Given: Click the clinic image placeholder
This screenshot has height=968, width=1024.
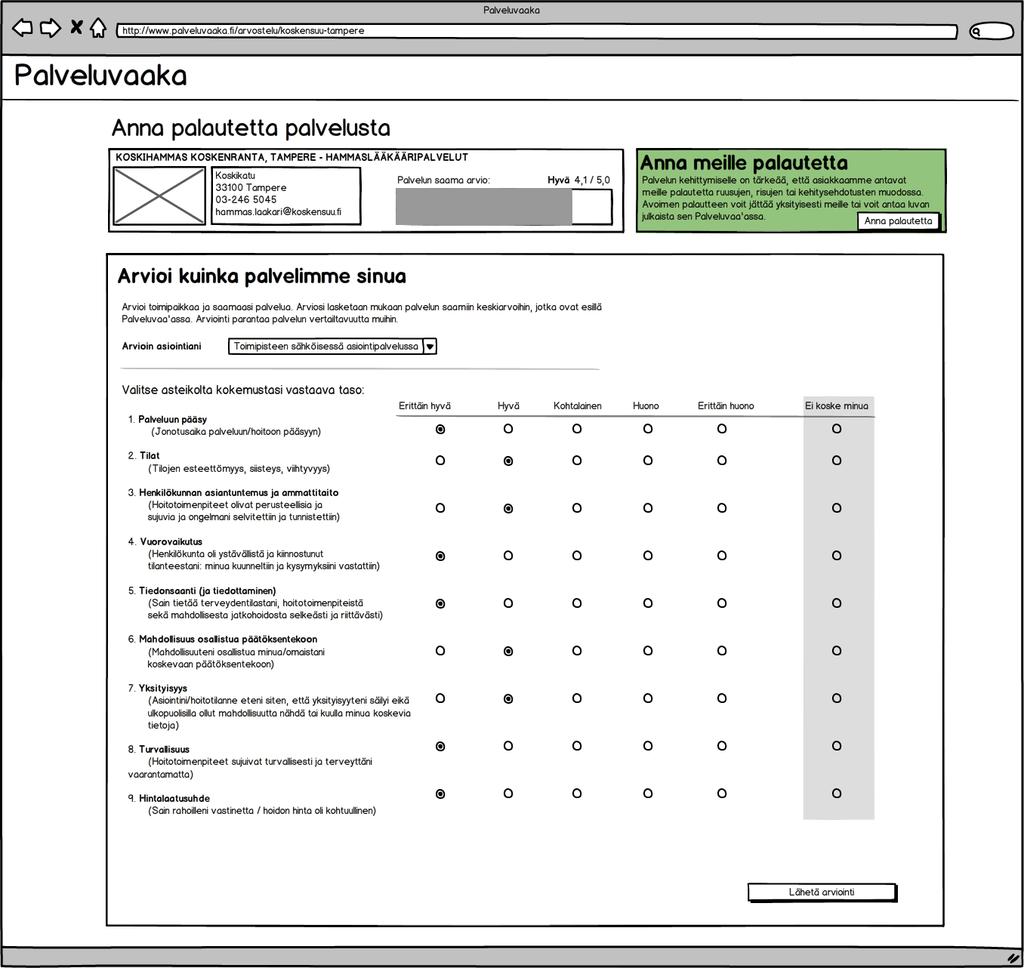Looking at the screenshot, I should click(x=159, y=196).
